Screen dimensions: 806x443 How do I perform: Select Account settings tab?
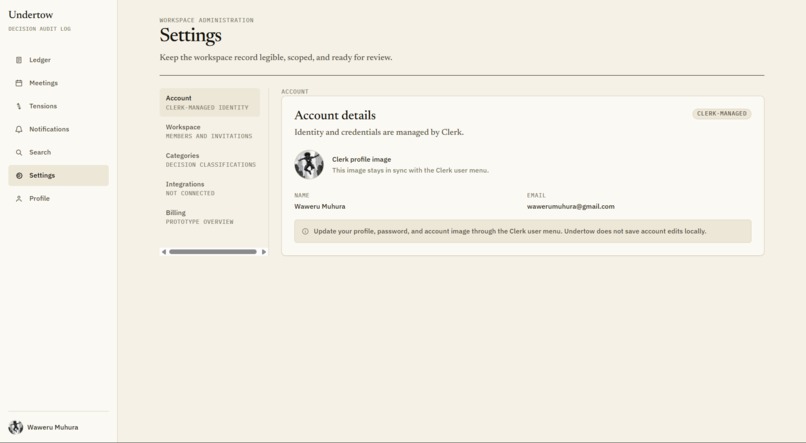210,102
